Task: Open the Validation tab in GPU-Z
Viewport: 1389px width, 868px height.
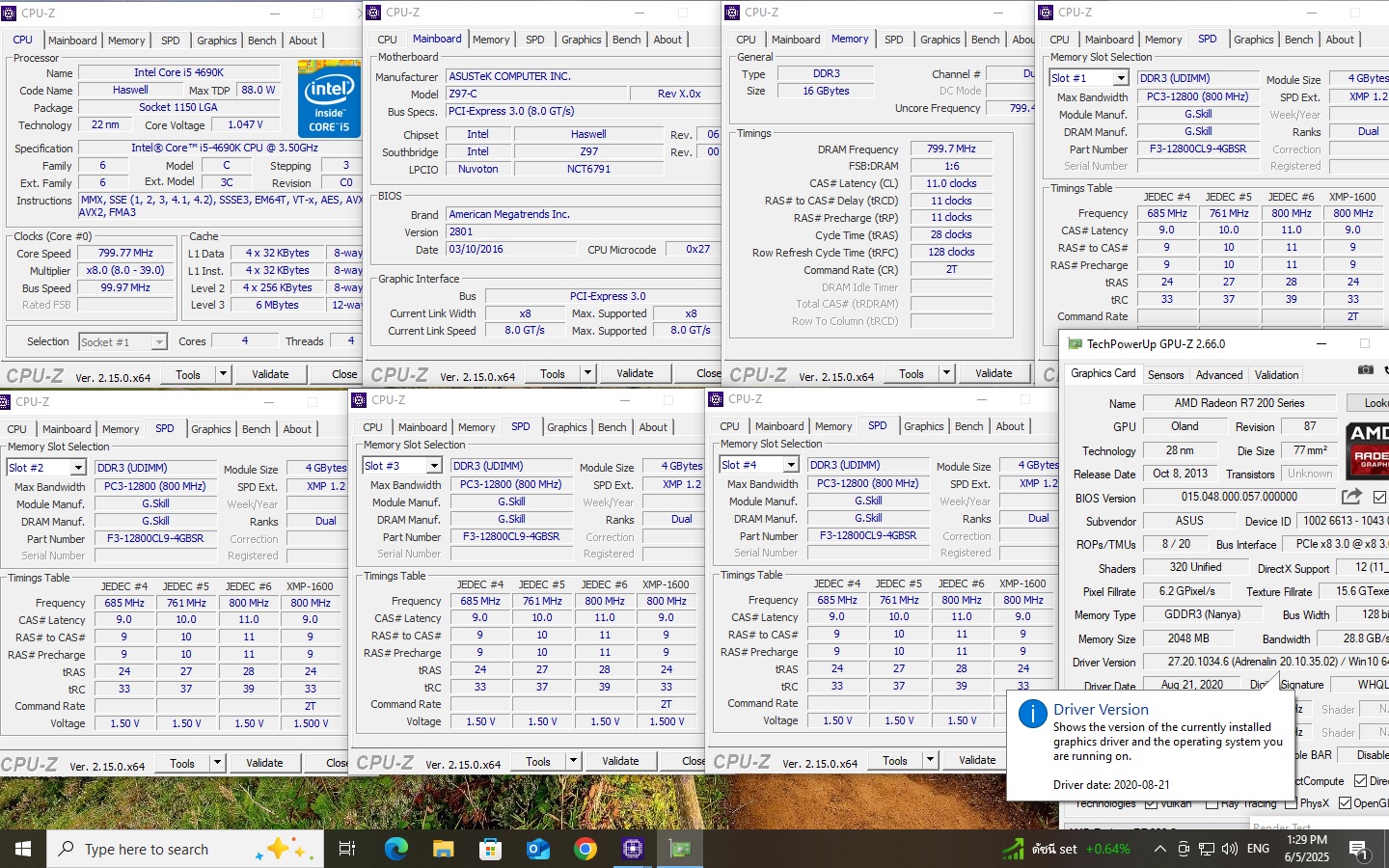Action: pos(1276,375)
